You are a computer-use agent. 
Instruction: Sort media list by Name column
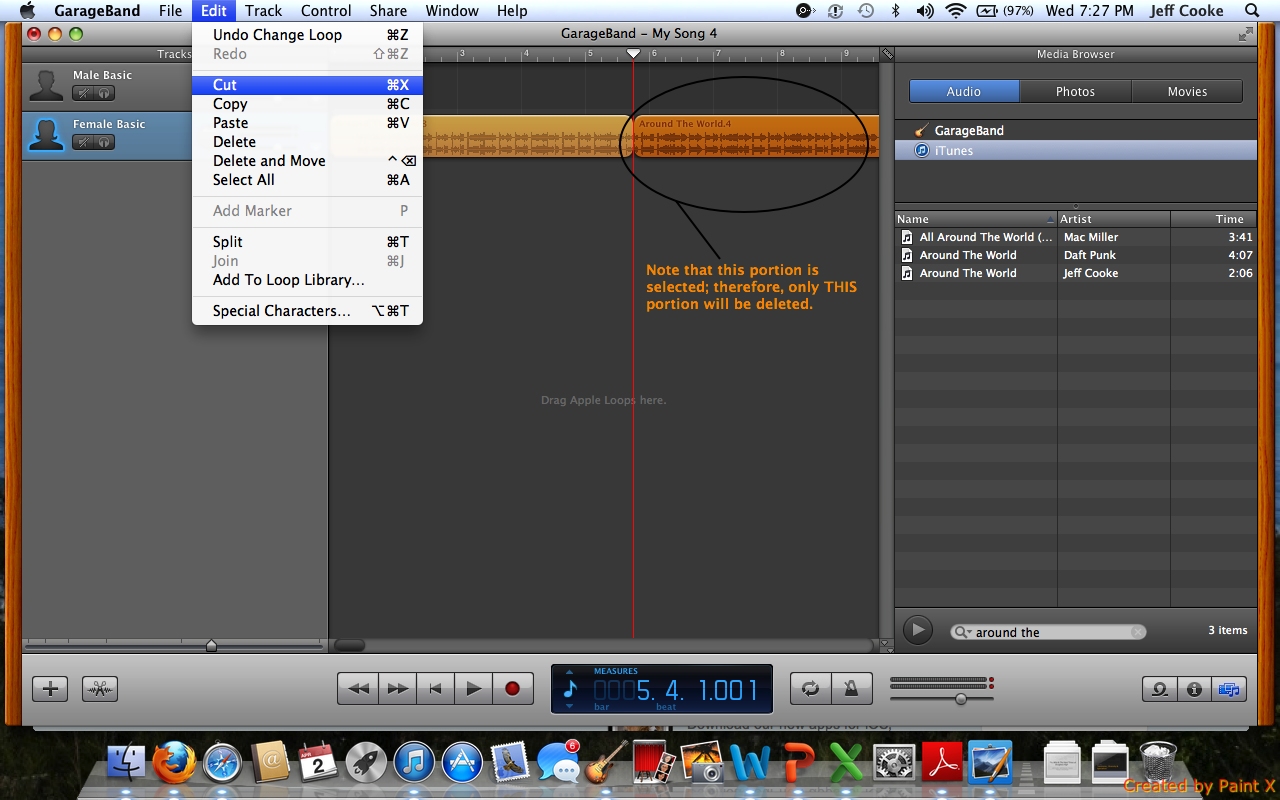tap(976, 219)
